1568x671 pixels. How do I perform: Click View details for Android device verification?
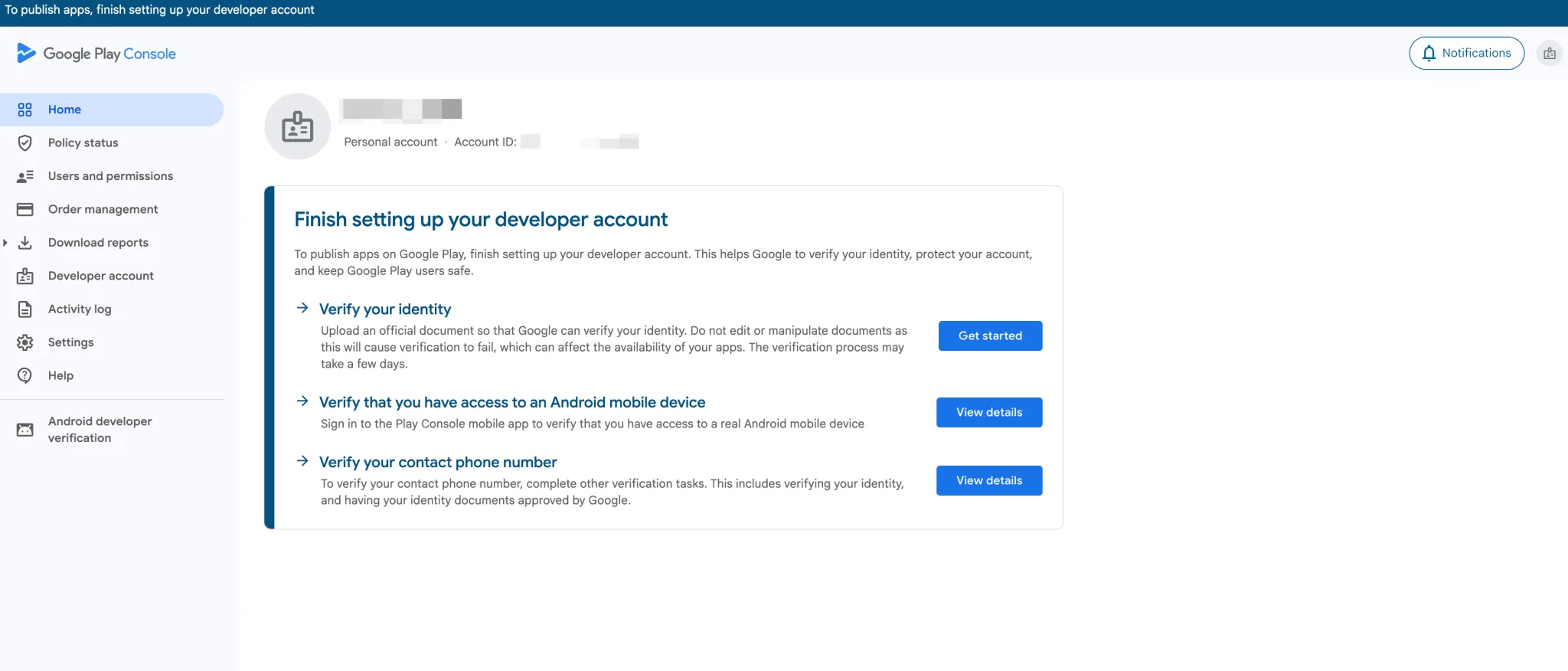(989, 412)
